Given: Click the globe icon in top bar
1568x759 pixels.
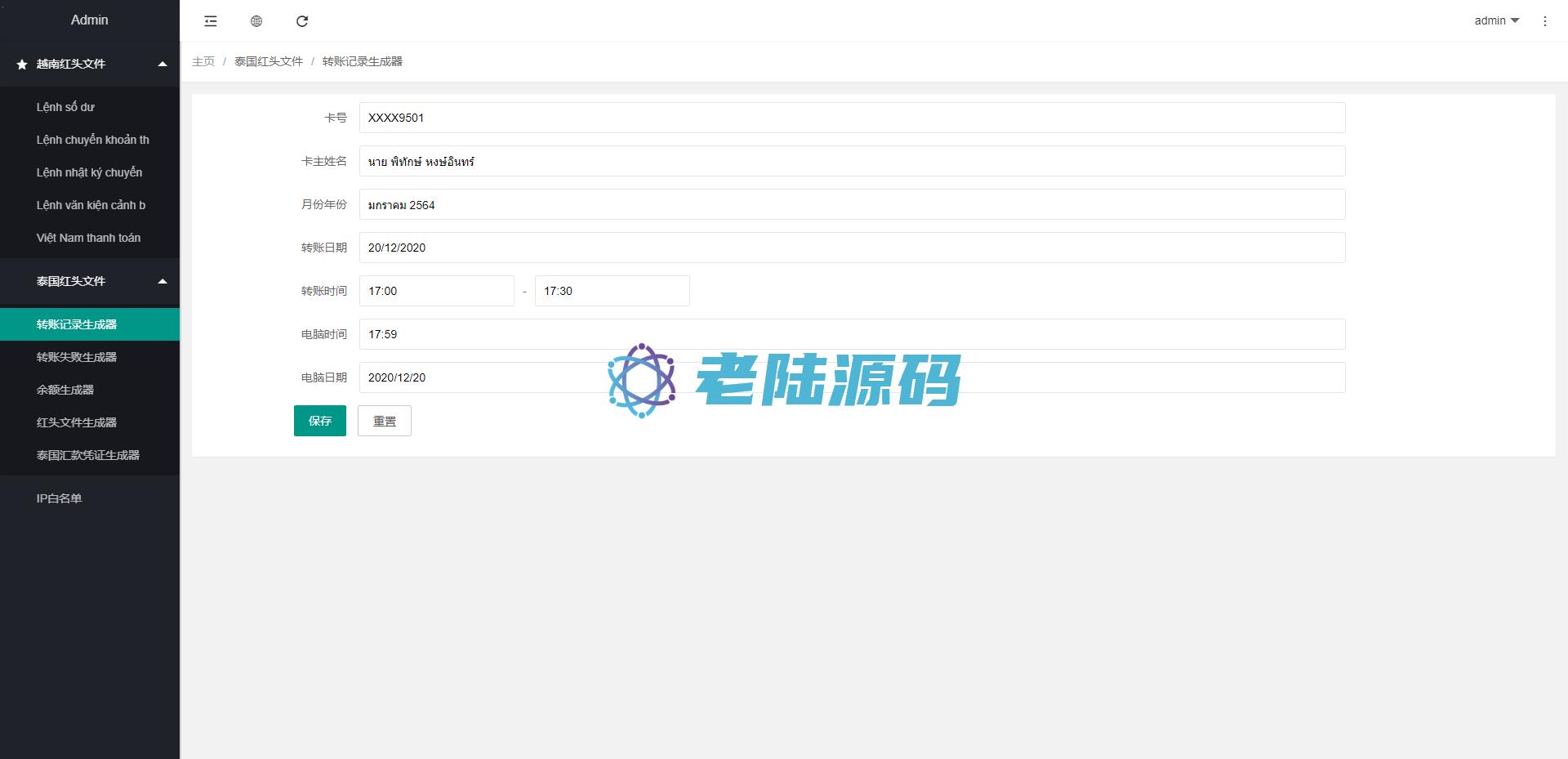Looking at the screenshot, I should (256, 21).
